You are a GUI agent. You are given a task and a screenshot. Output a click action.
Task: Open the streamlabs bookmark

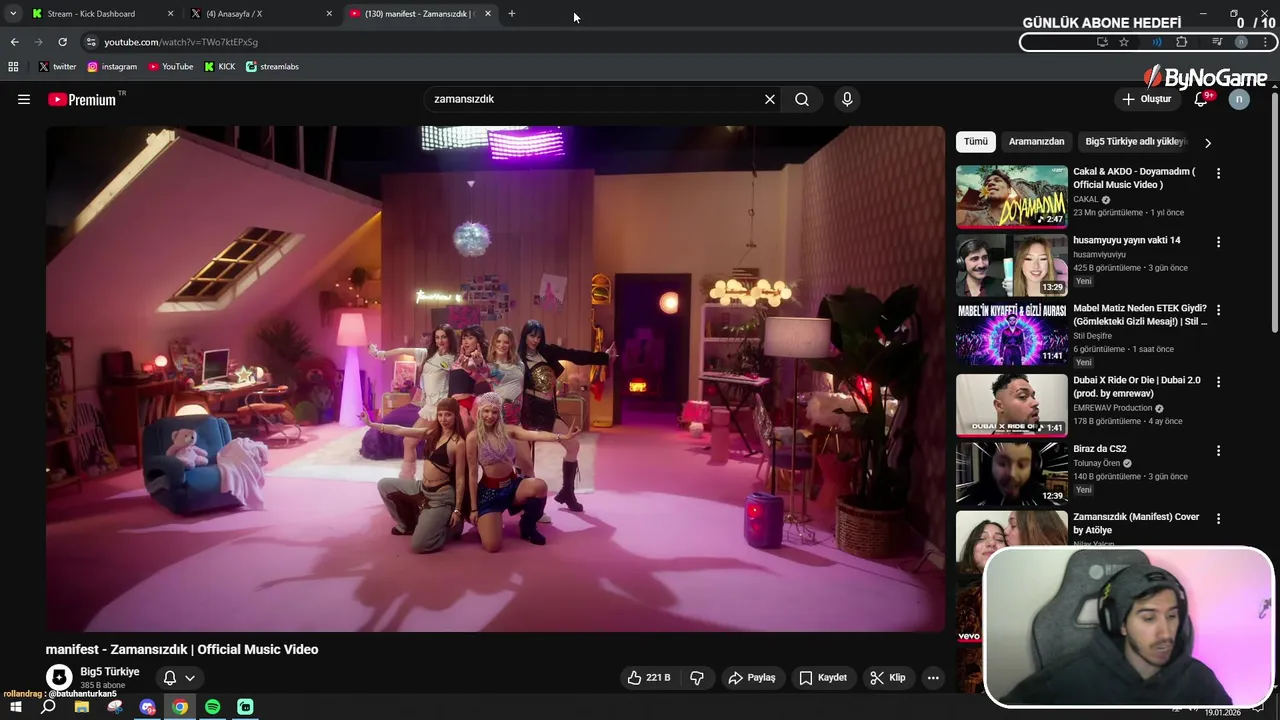click(x=272, y=66)
